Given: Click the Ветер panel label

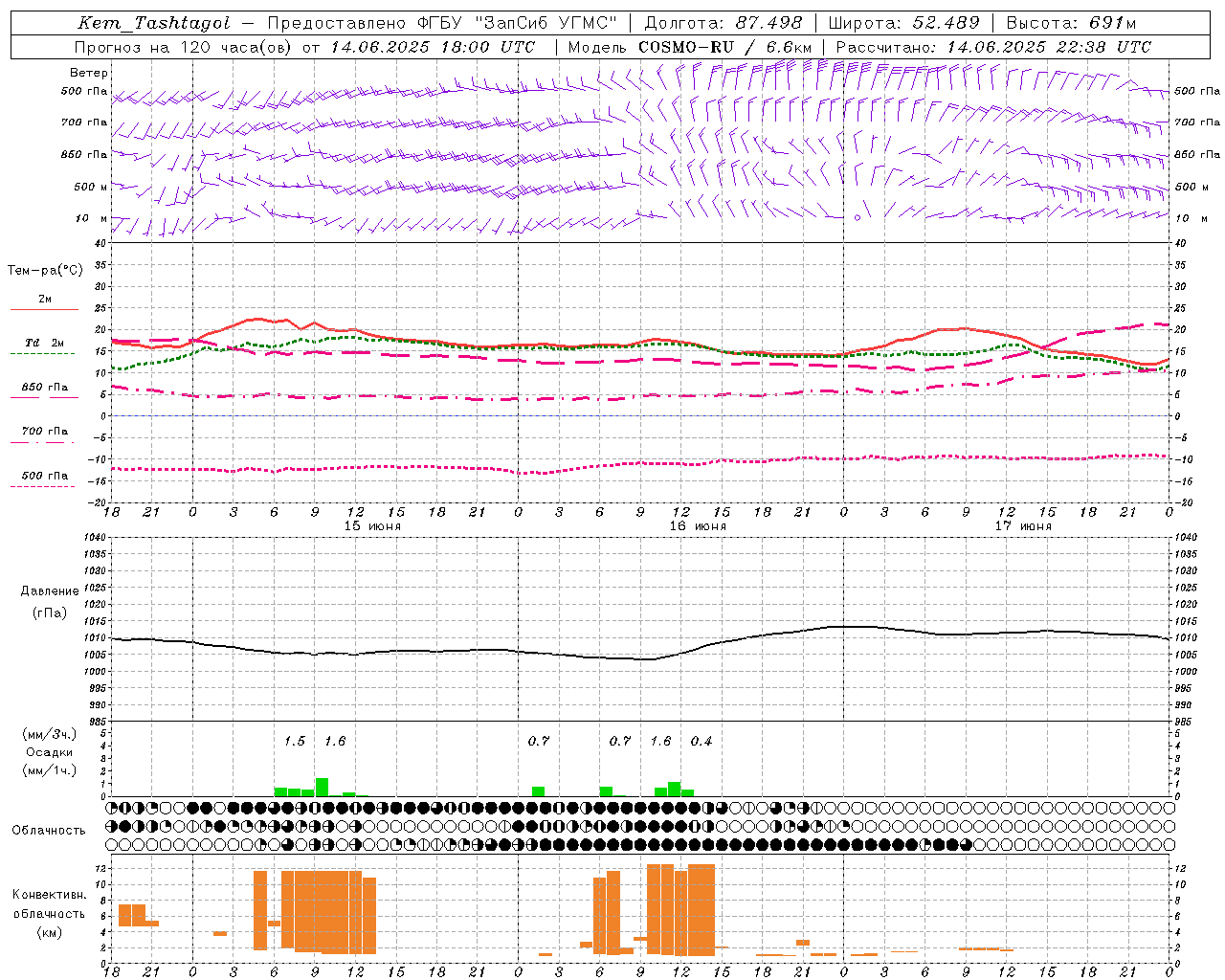Looking at the screenshot, I should coord(89,73).
